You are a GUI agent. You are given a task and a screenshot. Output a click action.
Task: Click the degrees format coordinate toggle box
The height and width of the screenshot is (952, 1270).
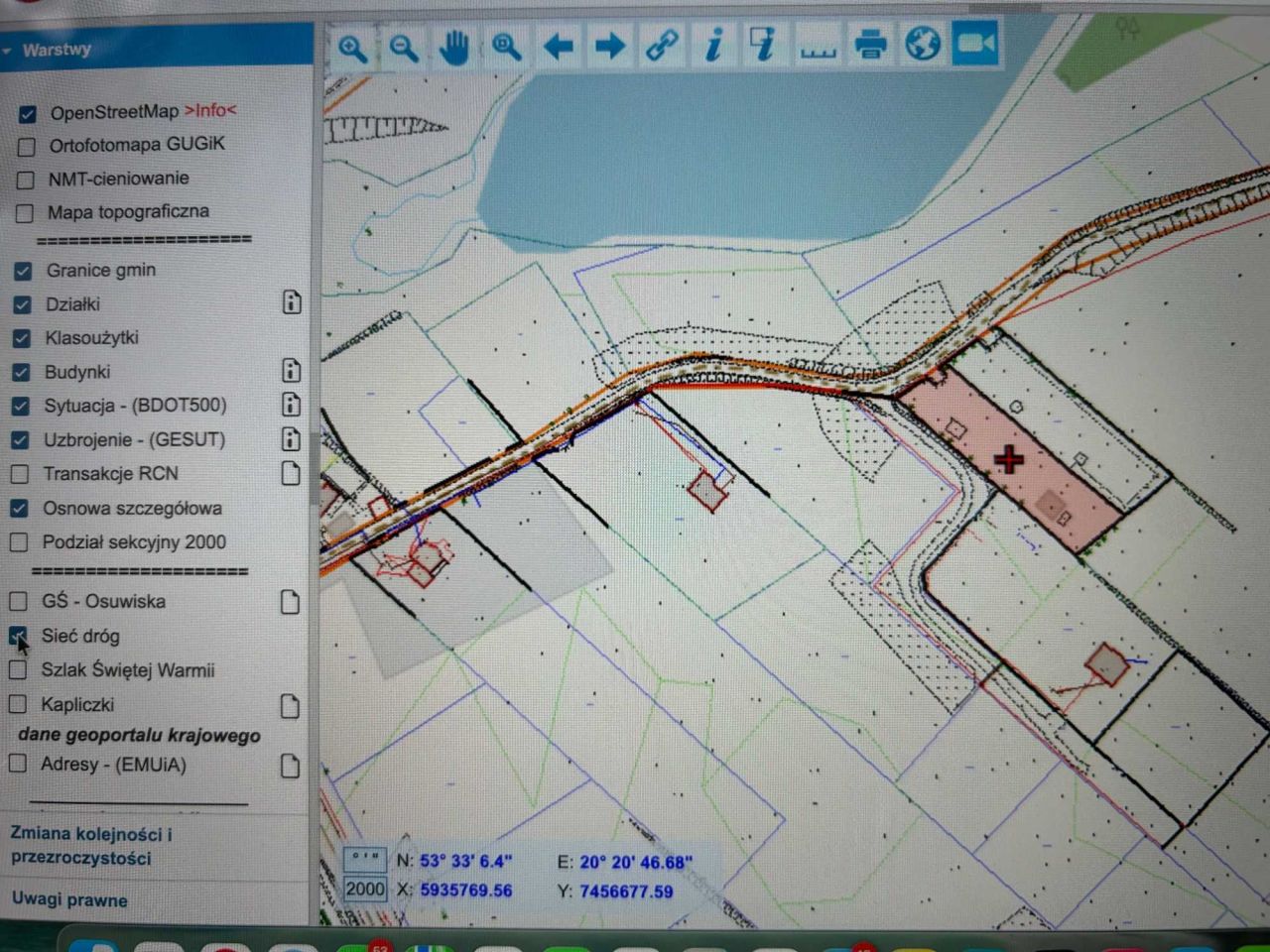[x=365, y=858]
